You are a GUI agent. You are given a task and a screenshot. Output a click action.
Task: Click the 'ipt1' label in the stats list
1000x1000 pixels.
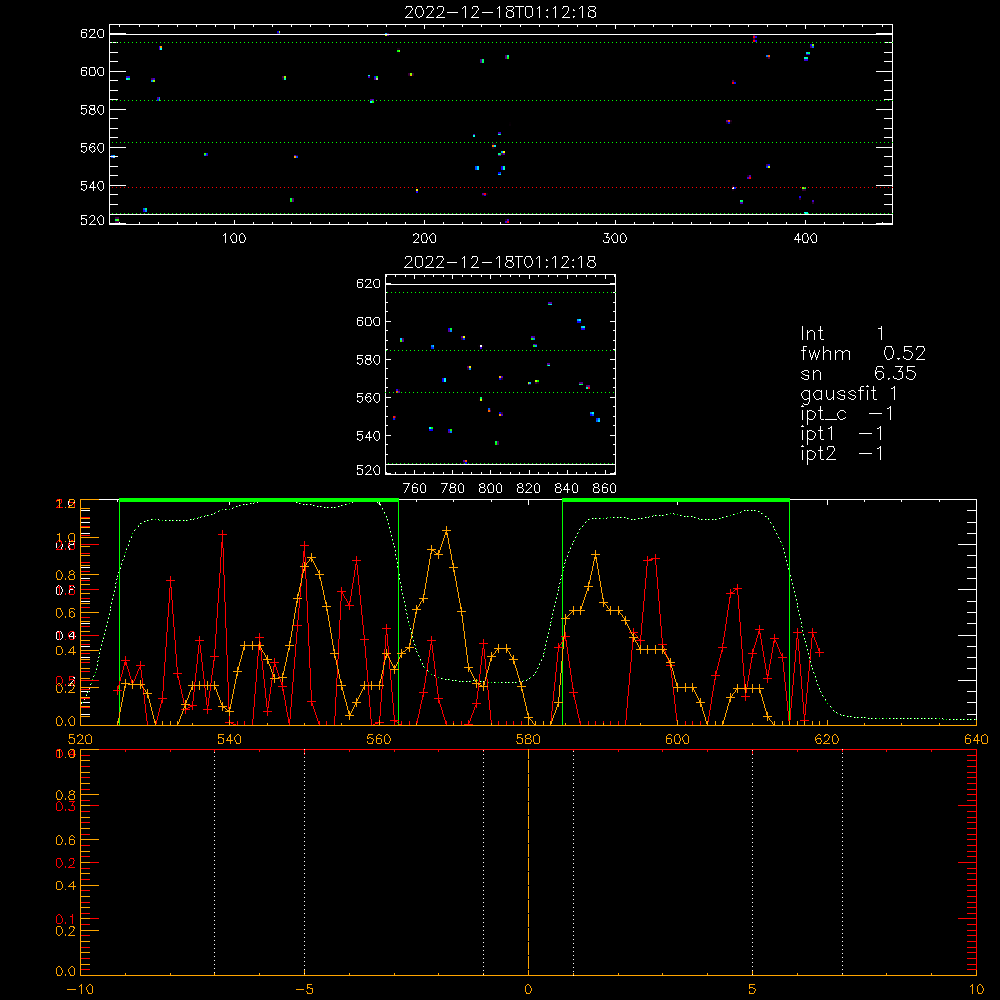tap(818, 434)
